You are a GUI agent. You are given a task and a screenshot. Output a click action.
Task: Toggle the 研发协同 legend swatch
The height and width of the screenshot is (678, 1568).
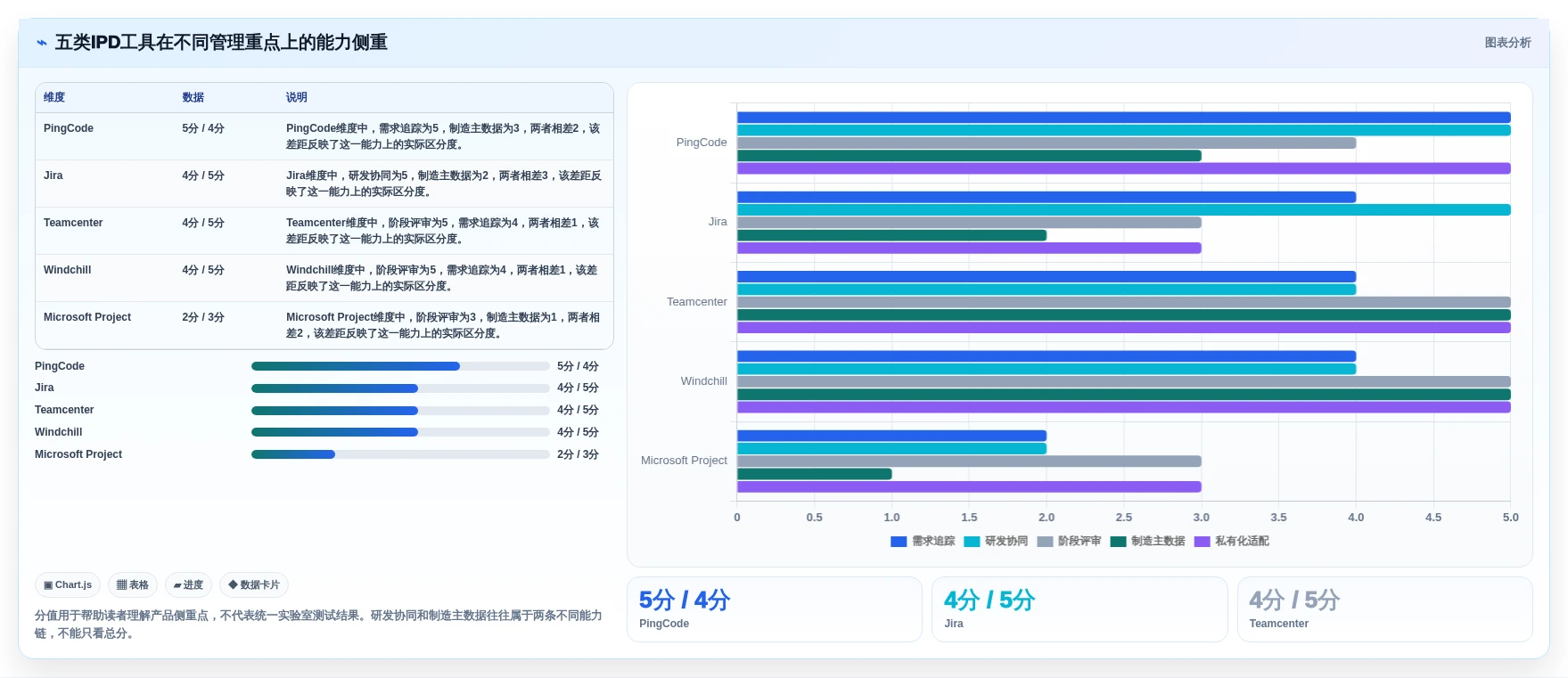tap(972, 542)
